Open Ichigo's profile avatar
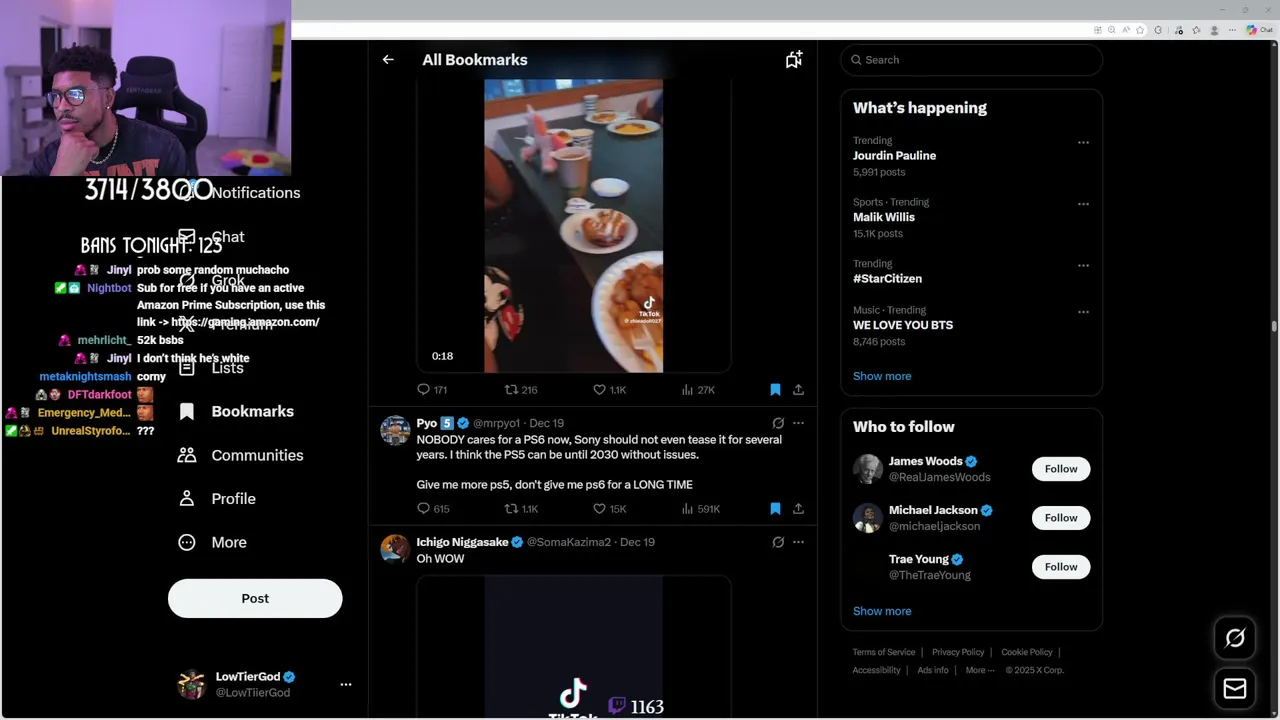1280x720 pixels. coord(395,550)
